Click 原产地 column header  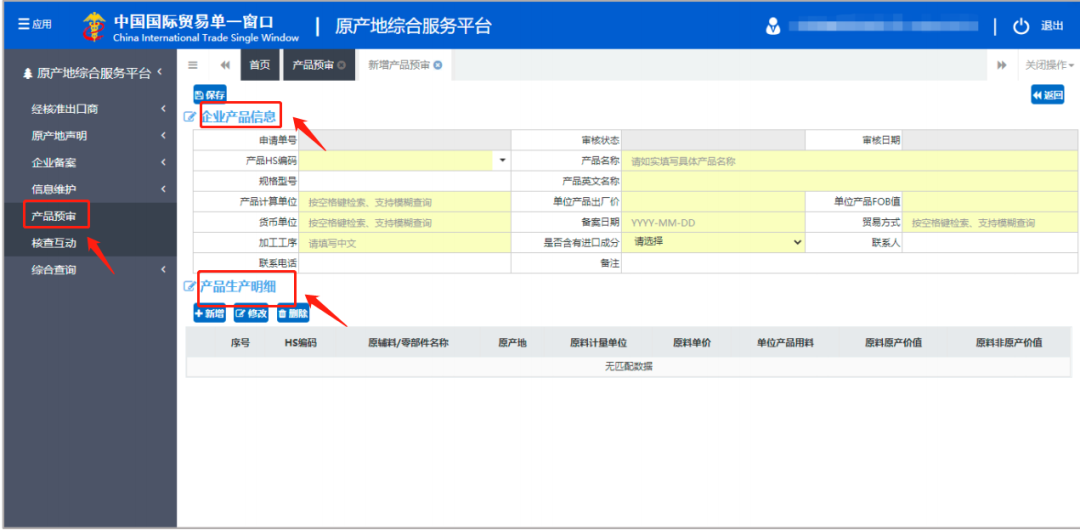[x=512, y=343]
